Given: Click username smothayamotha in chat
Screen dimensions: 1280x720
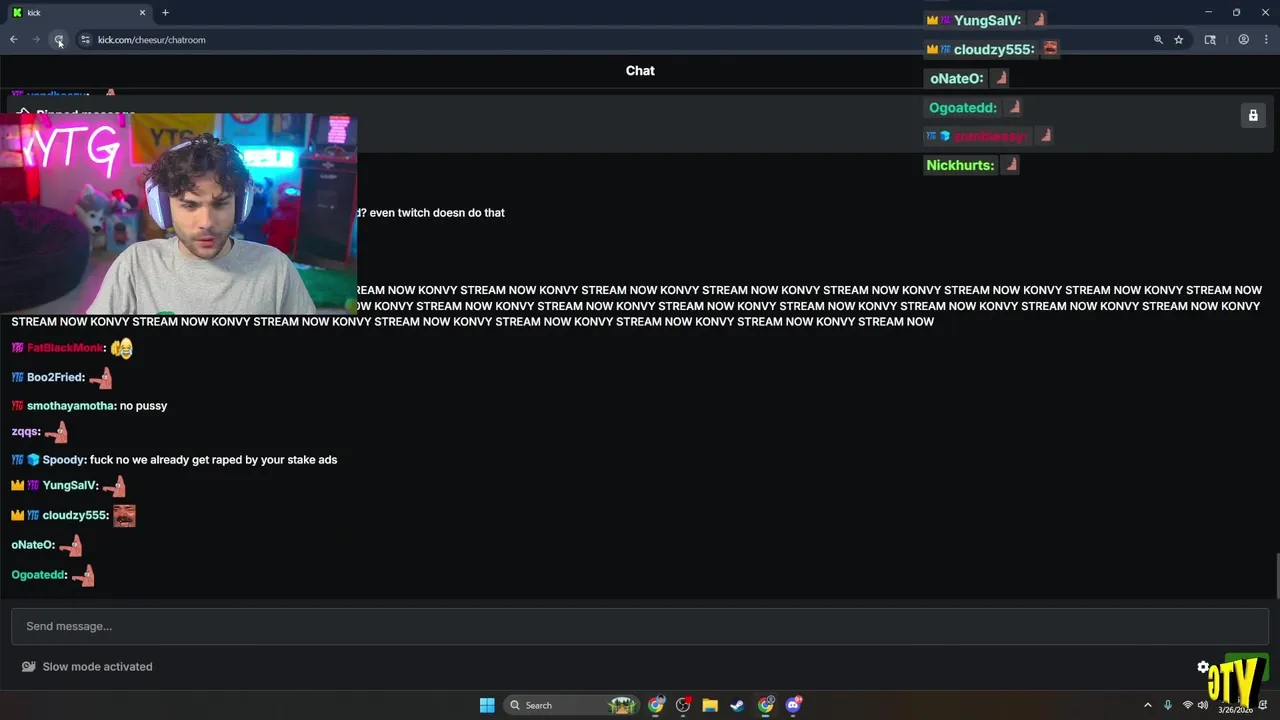Looking at the screenshot, I should pyautogui.click(x=71, y=406).
